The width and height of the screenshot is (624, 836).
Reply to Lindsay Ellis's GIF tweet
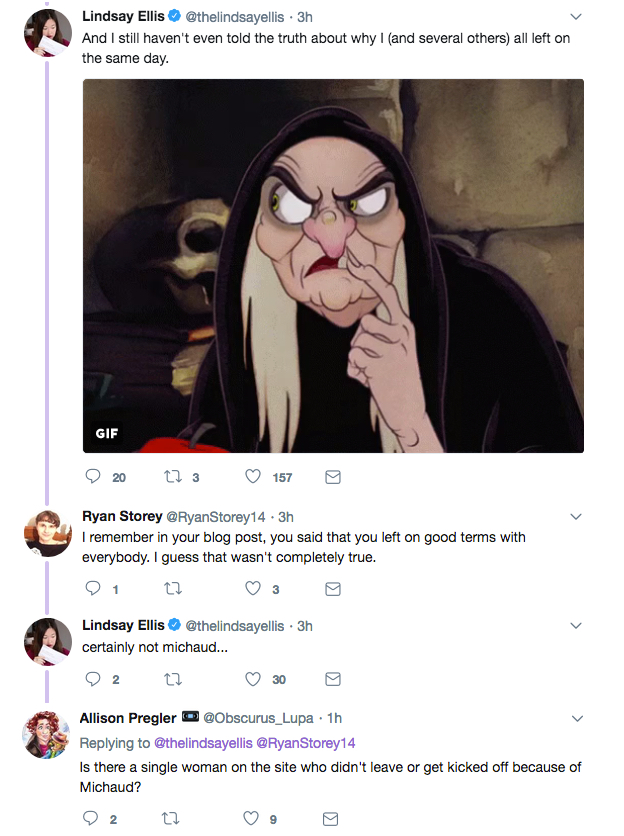tap(93, 477)
